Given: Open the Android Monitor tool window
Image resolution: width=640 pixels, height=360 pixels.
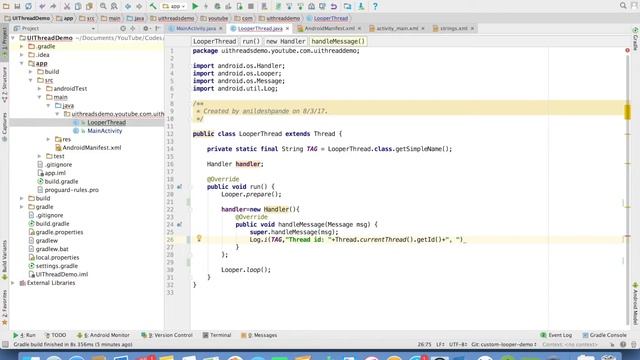Looking at the screenshot, I should point(103,335).
